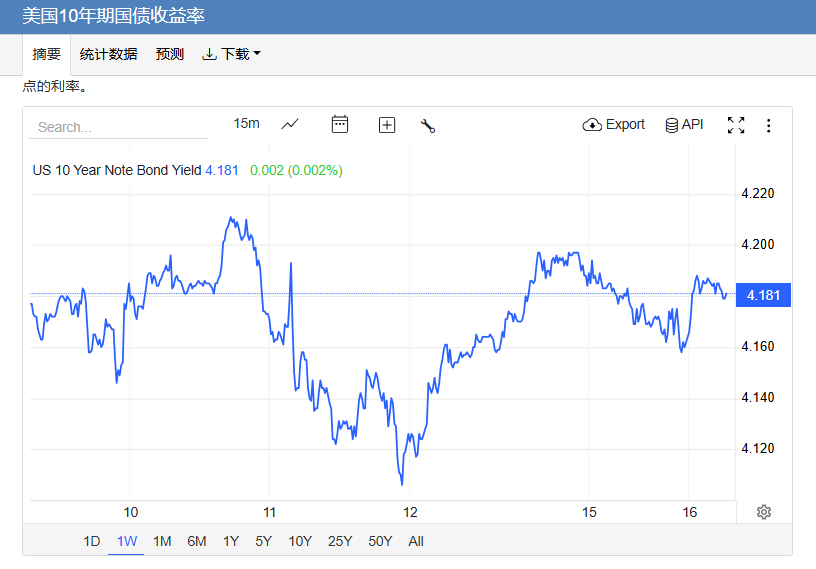Open the chart tools wrench icon

428,125
